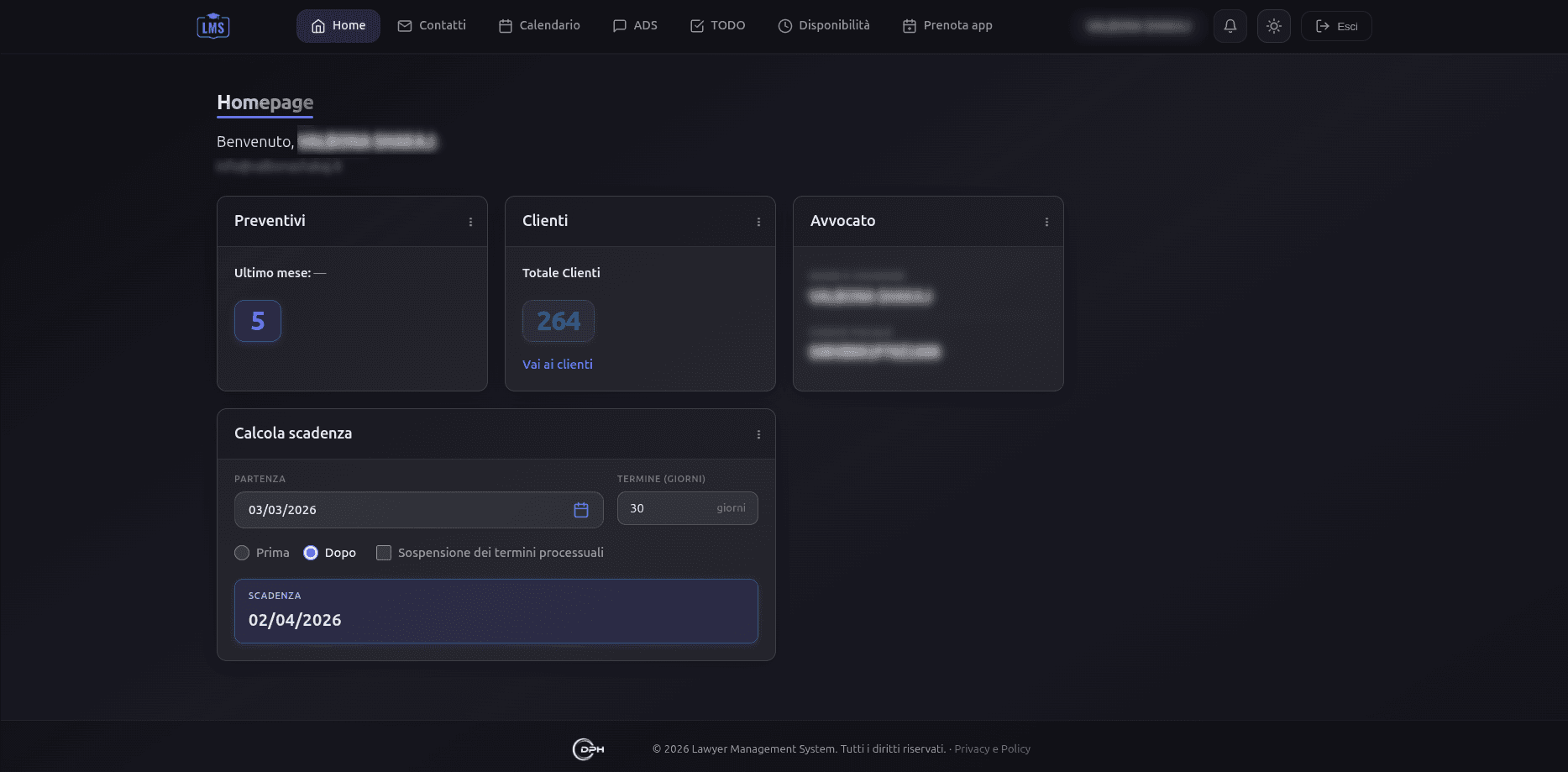Screen dimensions: 1568x772
Task: Go to the Contatti menu item
Action: [432, 26]
